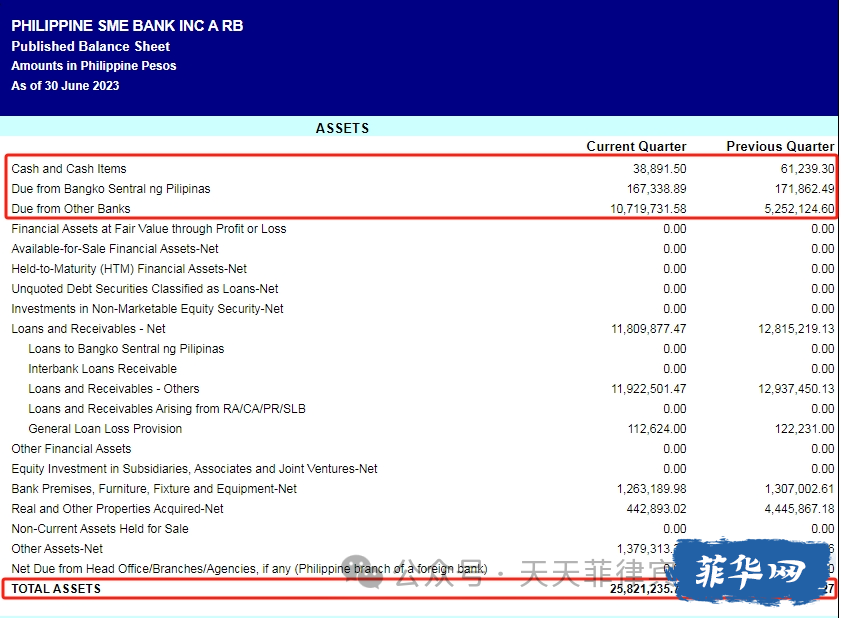Select 'Available-for-Sale Financial Assets-Net' row label

pos(115,249)
